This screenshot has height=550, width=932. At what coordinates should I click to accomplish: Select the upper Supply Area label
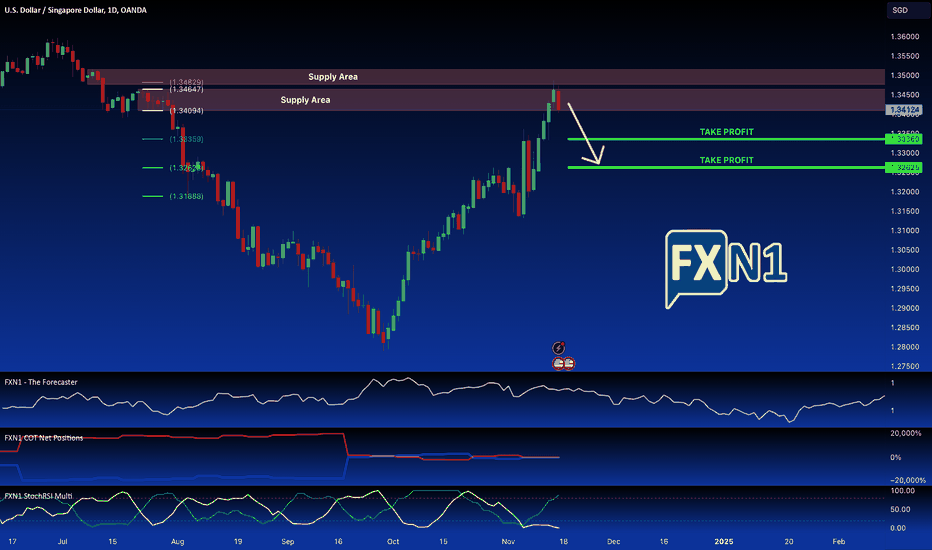[x=333, y=77]
